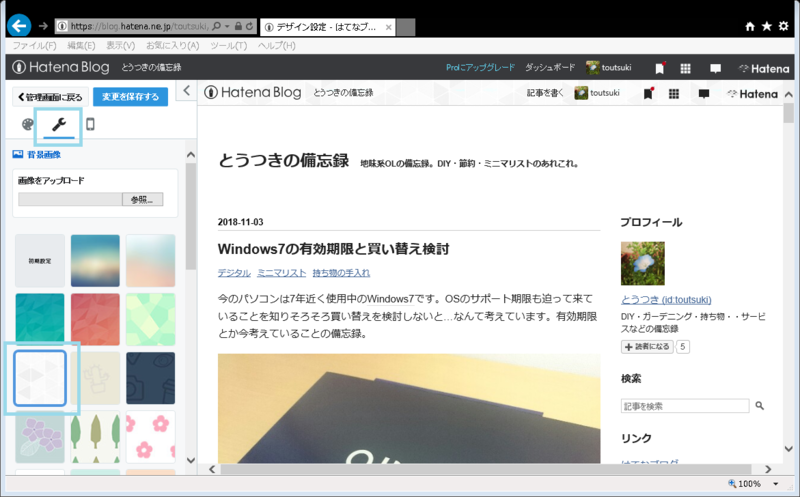
Task: Click 記事を書く in preview header
Action: pos(545,93)
